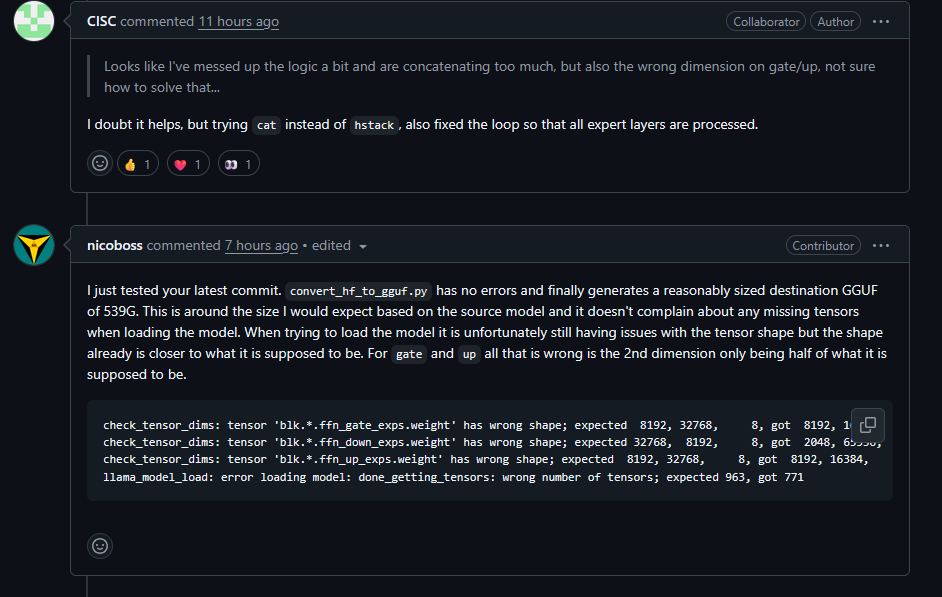Click the 'llama_model_load: error loading model' line

point(453,477)
